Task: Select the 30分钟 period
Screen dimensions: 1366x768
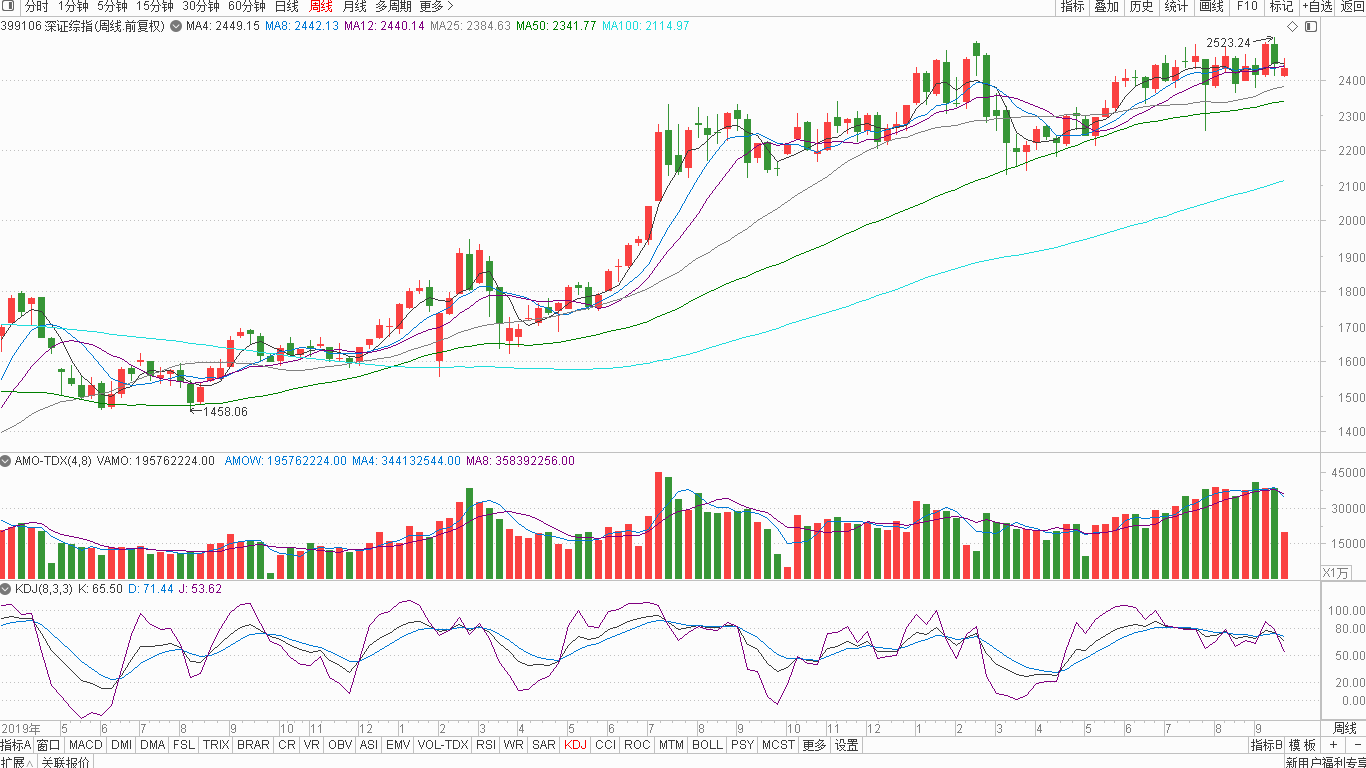Action: coord(201,6)
